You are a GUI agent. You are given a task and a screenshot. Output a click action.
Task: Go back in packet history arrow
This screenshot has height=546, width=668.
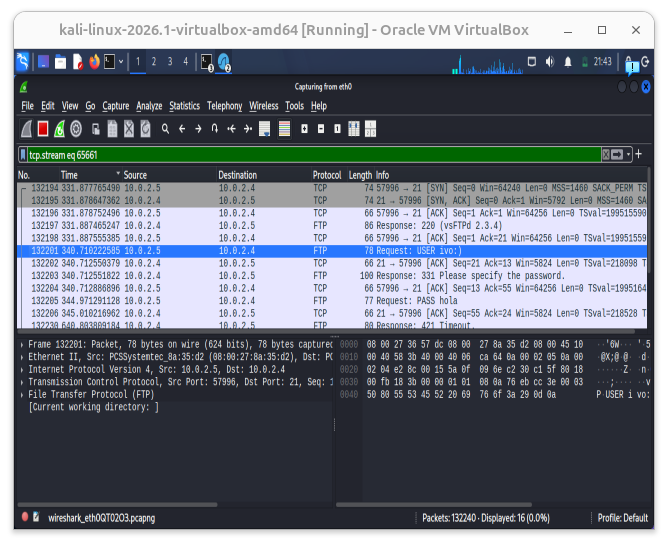[182, 129]
